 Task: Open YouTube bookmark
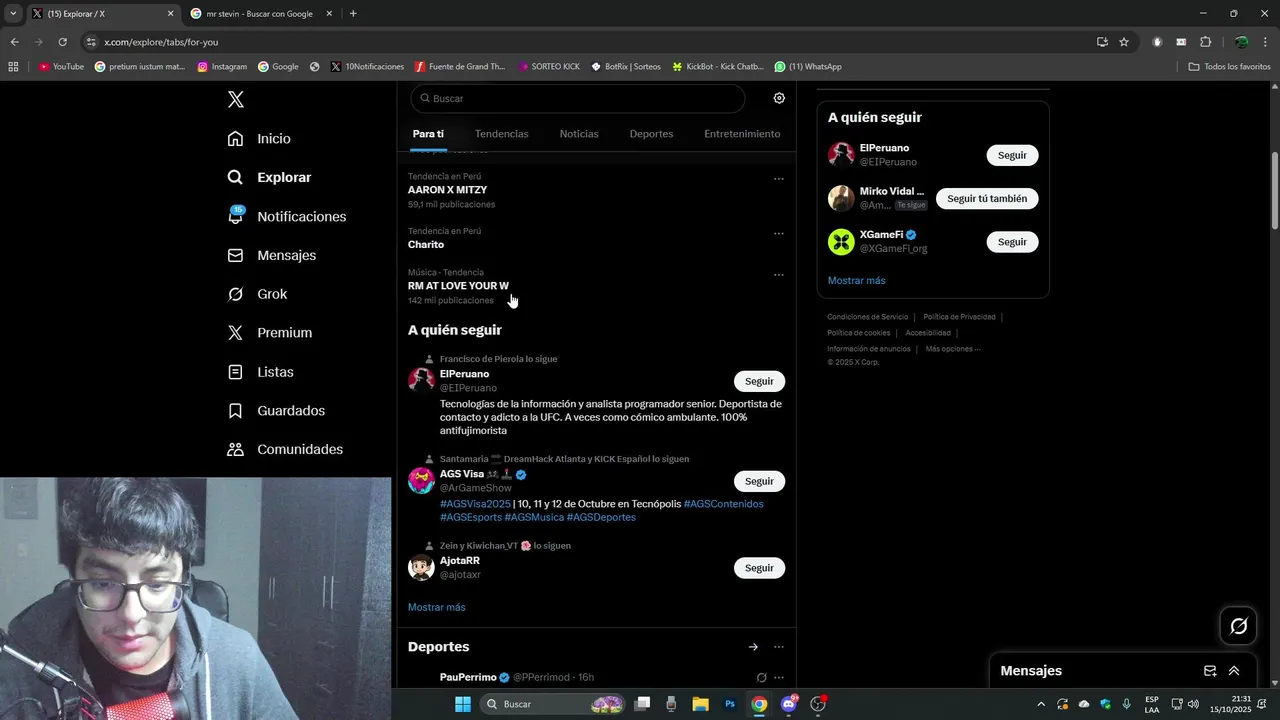pos(61,67)
